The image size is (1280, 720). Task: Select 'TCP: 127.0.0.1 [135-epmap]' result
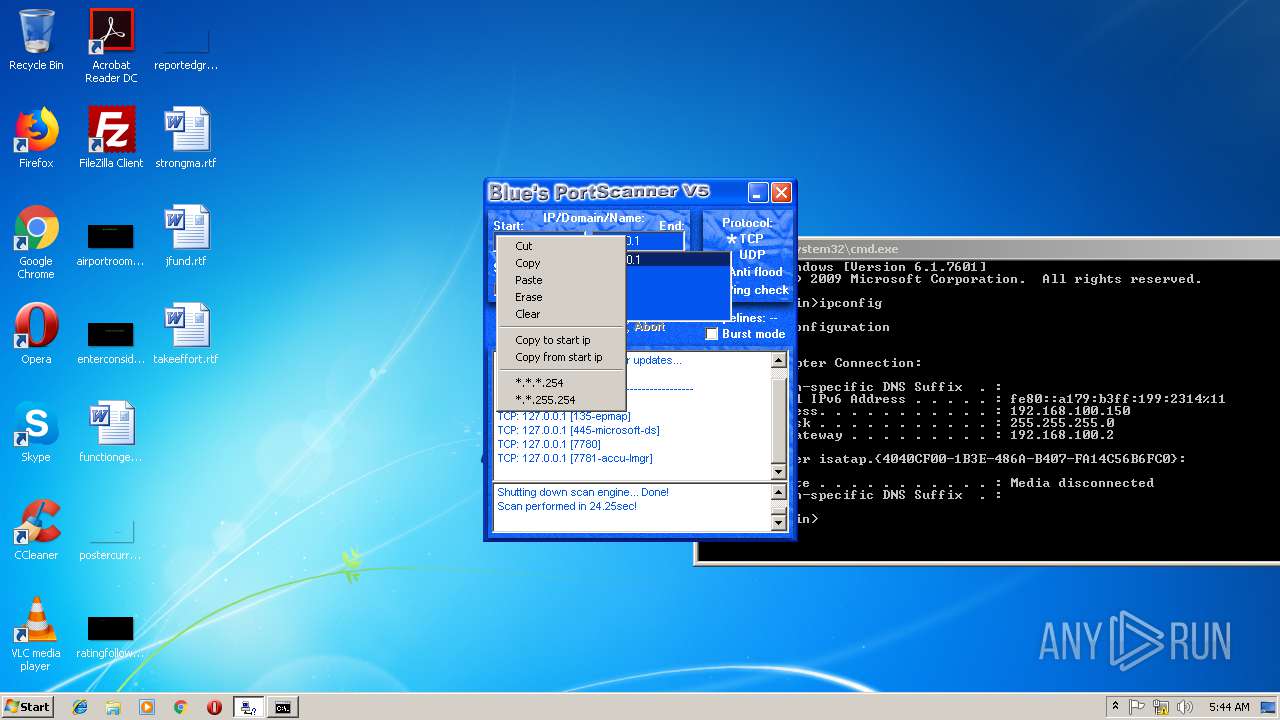[x=564, y=417]
